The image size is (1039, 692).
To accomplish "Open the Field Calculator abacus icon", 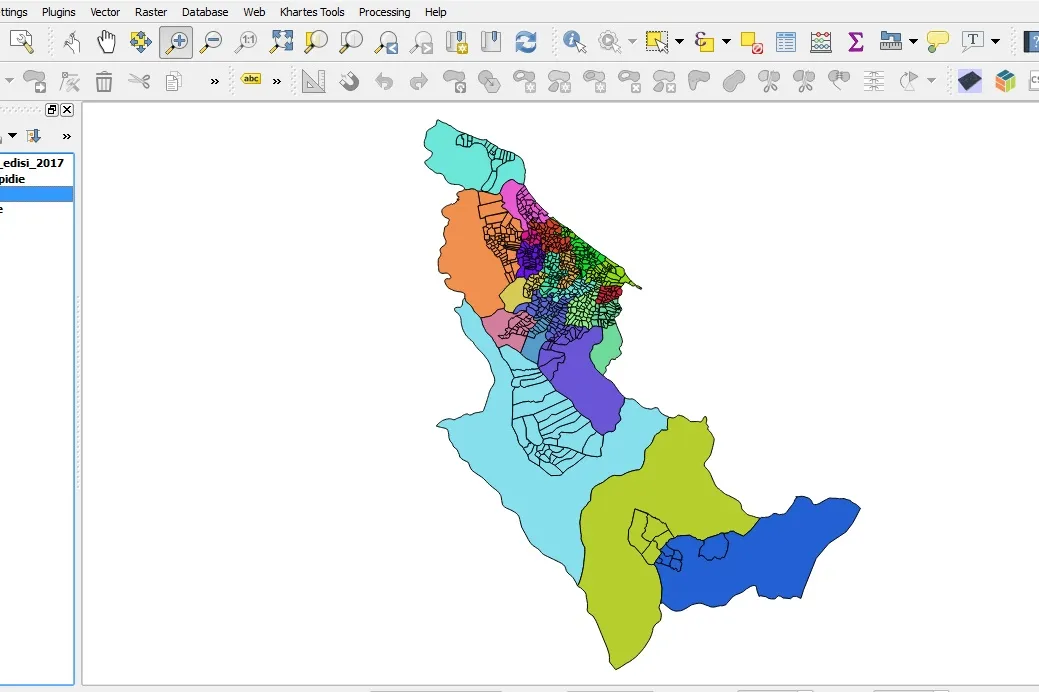I will [x=821, y=42].
